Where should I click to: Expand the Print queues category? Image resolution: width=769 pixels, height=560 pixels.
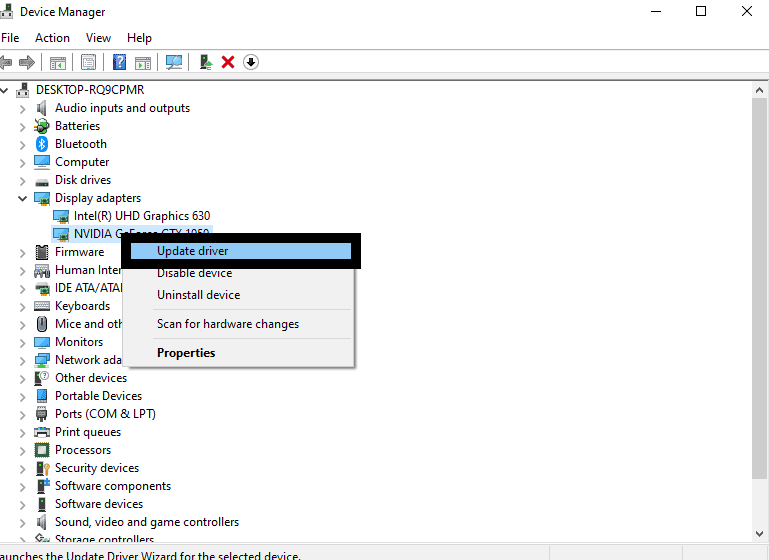click(23, 433)
